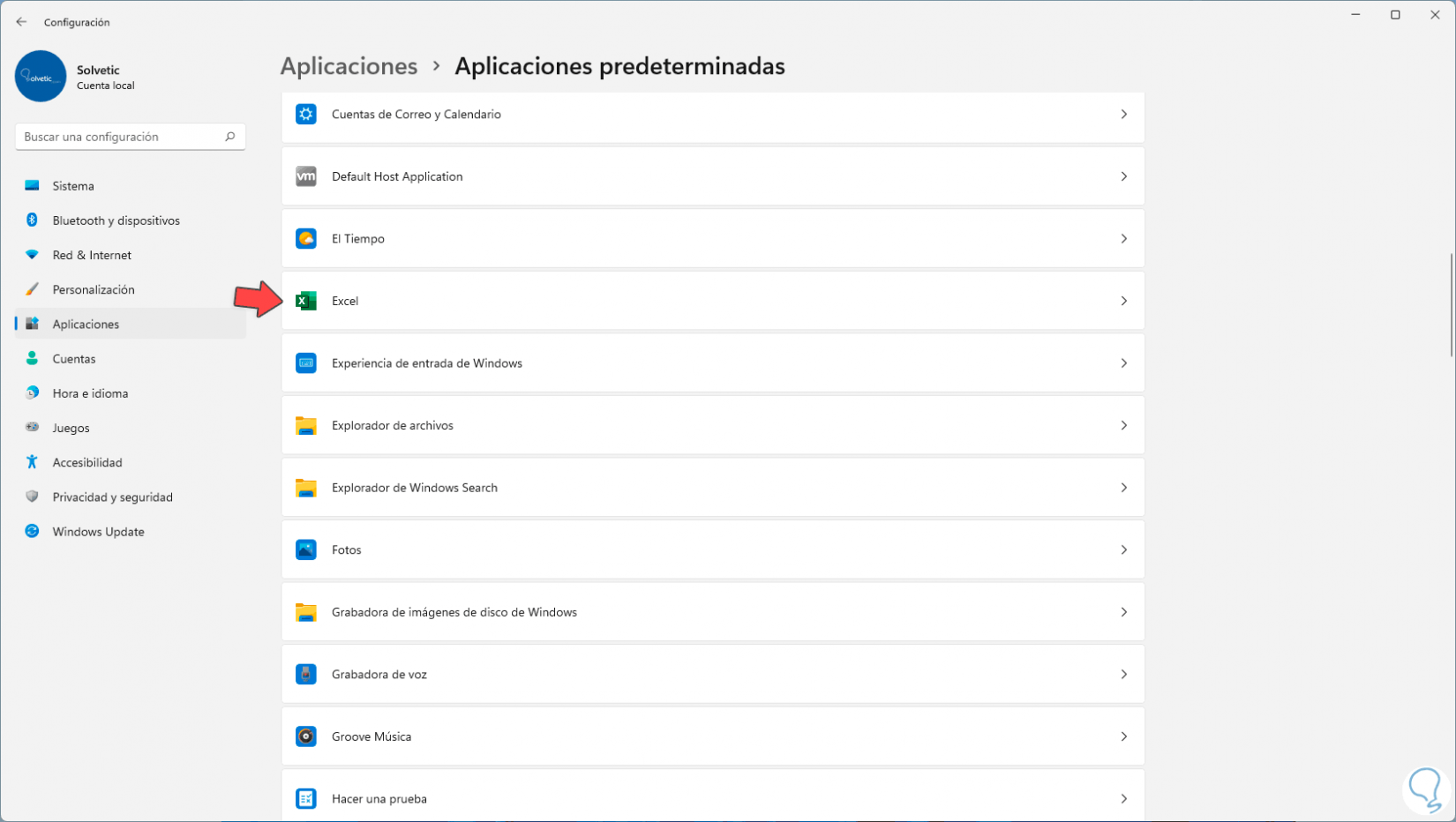The image size is (1456, 822).
Task: Open Privacidad y seguridad settings
Action: [112, 497]
